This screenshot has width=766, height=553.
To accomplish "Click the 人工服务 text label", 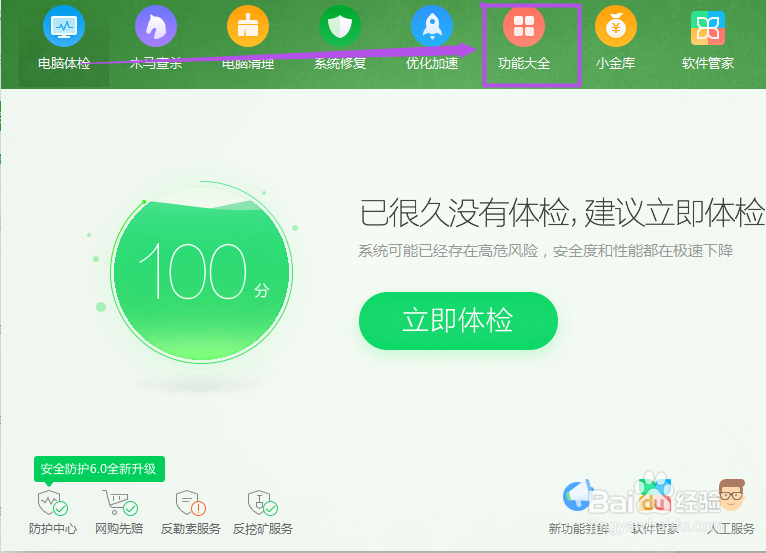I will click(731, 529).
